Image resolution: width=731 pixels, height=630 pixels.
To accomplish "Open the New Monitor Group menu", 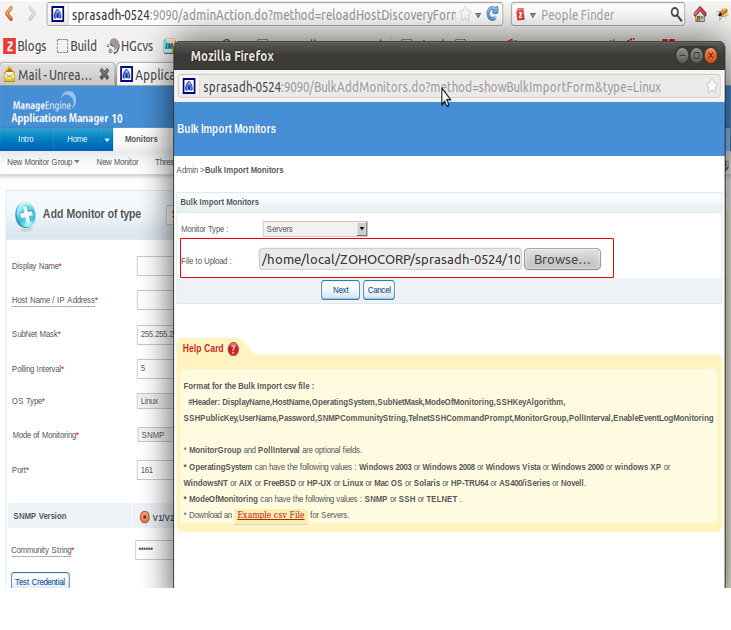I will coord(43,162).
